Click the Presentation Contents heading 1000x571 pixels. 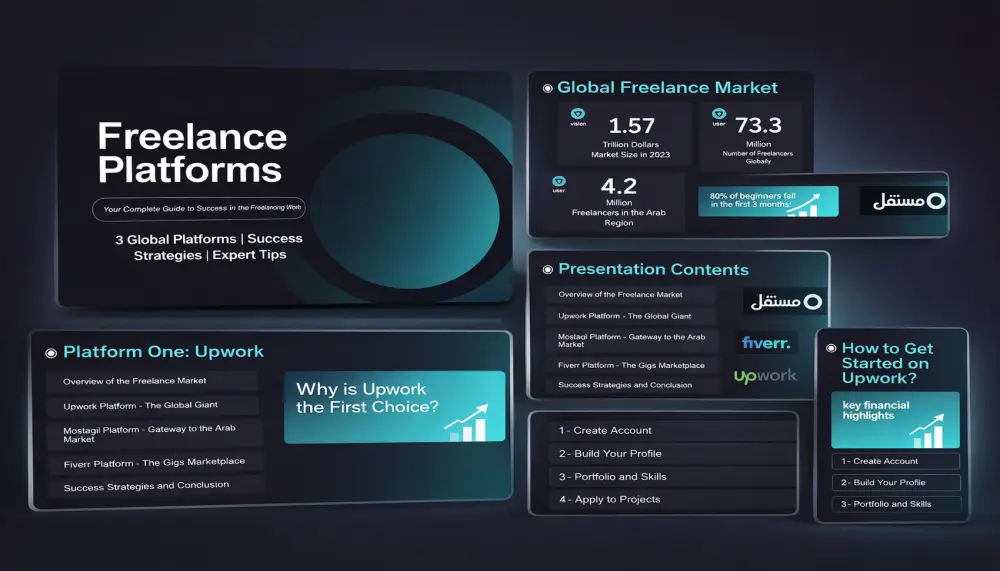[x=653, y=269]
